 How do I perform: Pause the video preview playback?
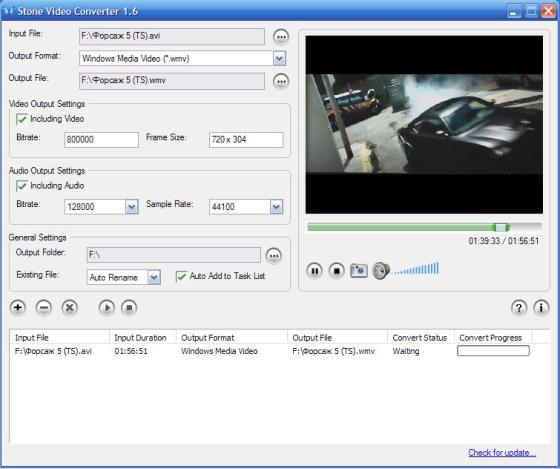tap(315, 271)
